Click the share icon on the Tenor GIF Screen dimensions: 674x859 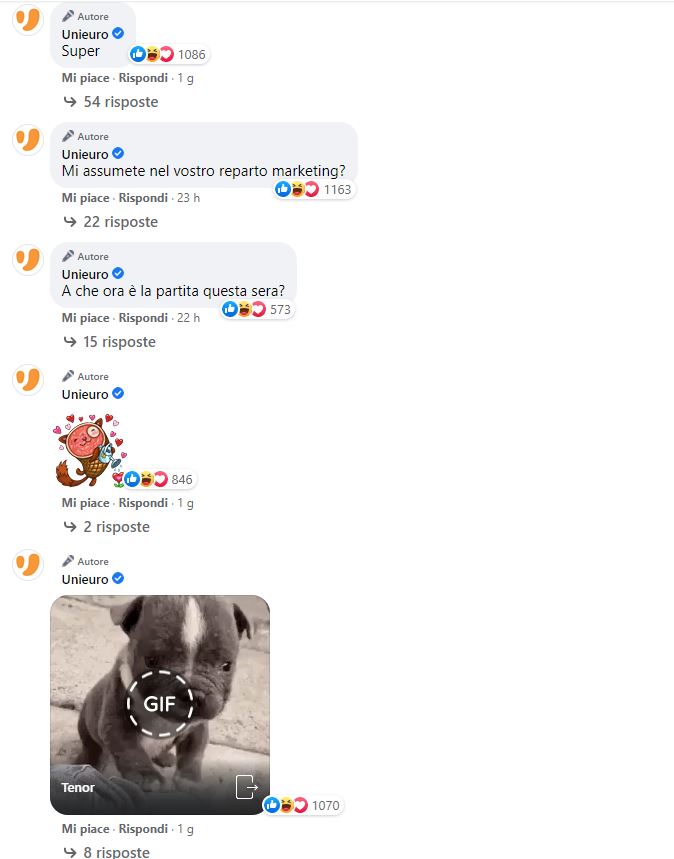coord(247,787)
